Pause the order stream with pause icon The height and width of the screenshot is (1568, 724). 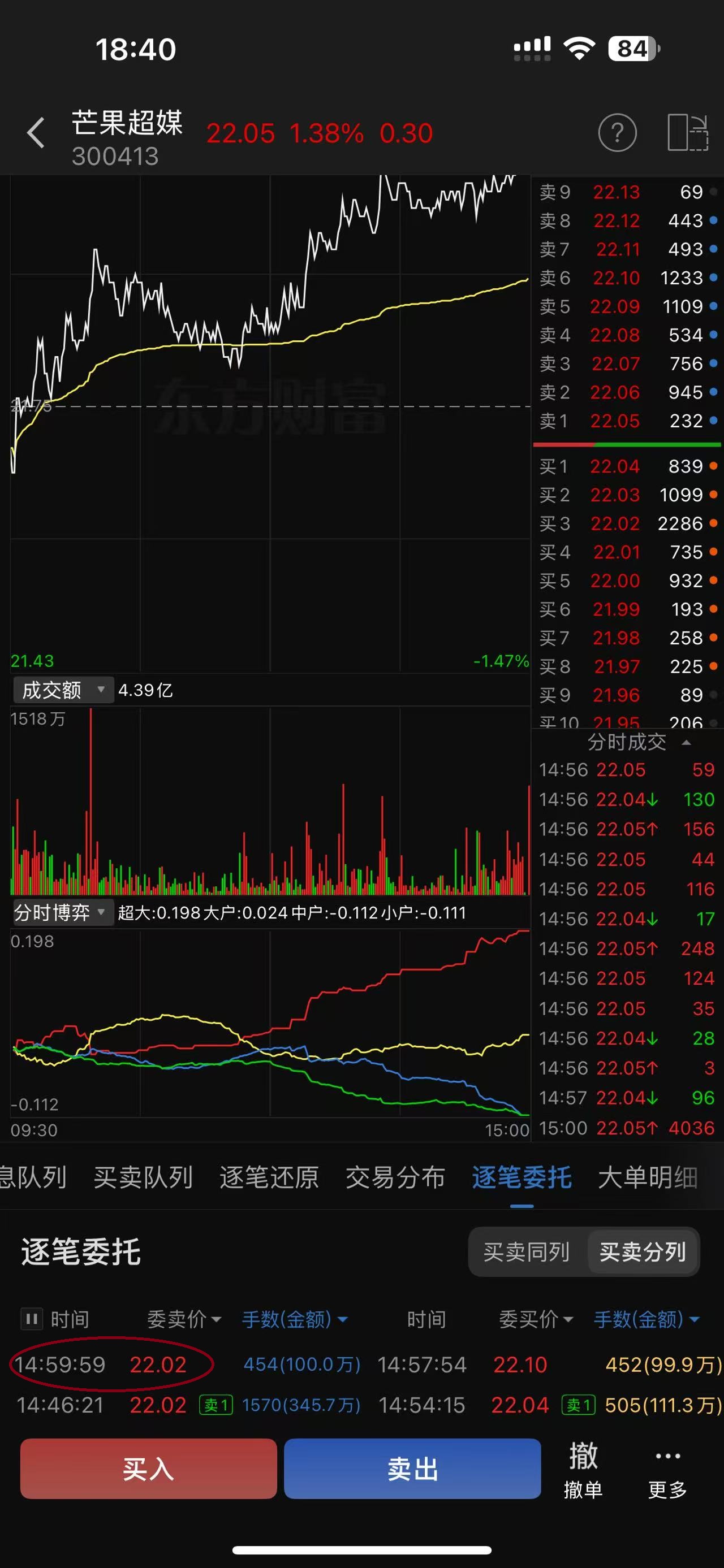point(32,1319)
